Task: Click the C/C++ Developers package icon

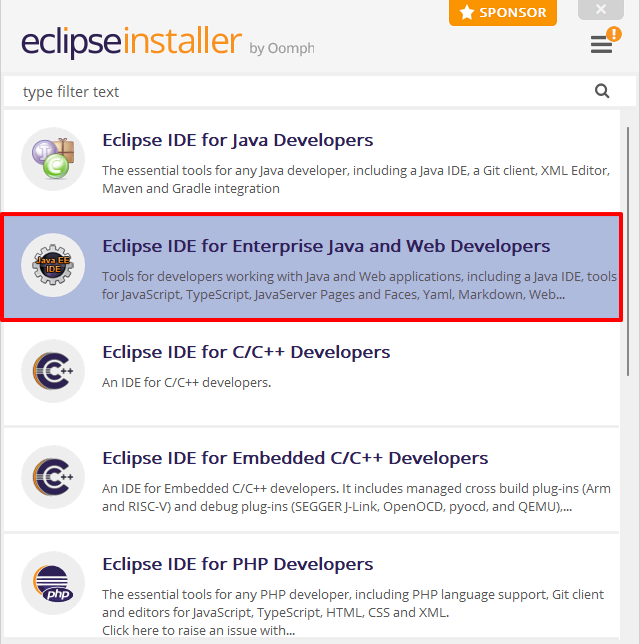Action: (x=53, y=371)
